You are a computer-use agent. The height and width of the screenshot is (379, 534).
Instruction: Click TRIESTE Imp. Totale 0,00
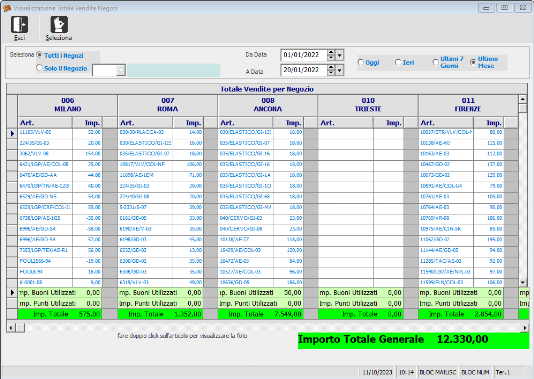coord(361,314)
